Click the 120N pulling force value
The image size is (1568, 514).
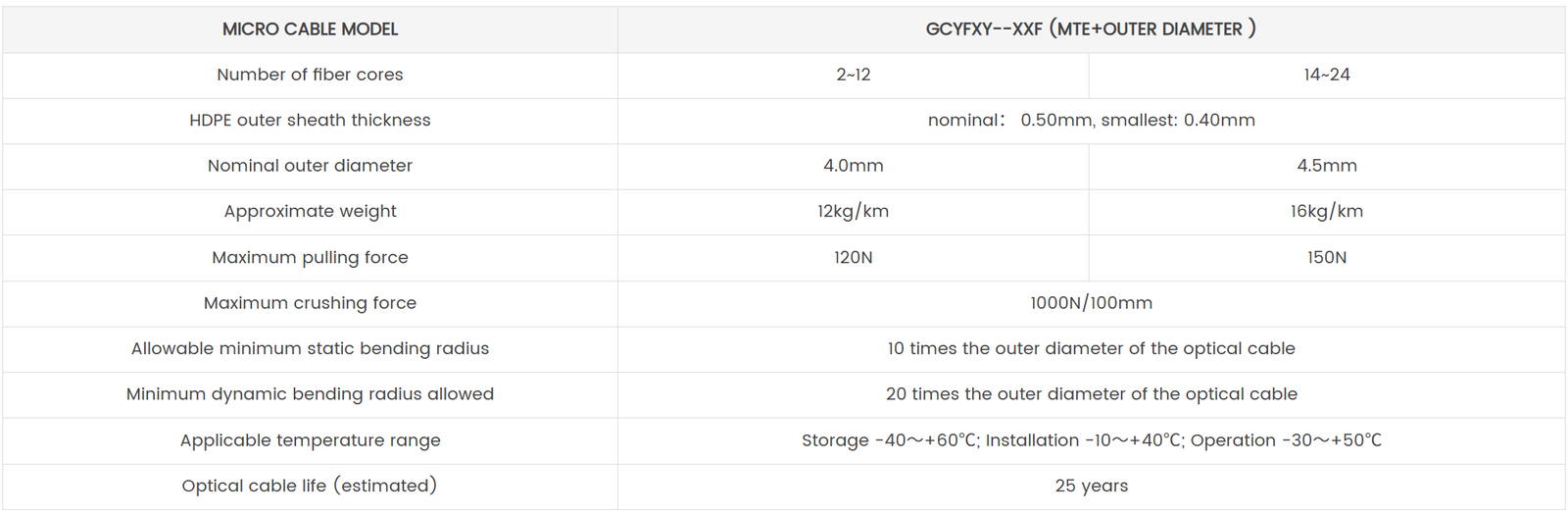853,257
